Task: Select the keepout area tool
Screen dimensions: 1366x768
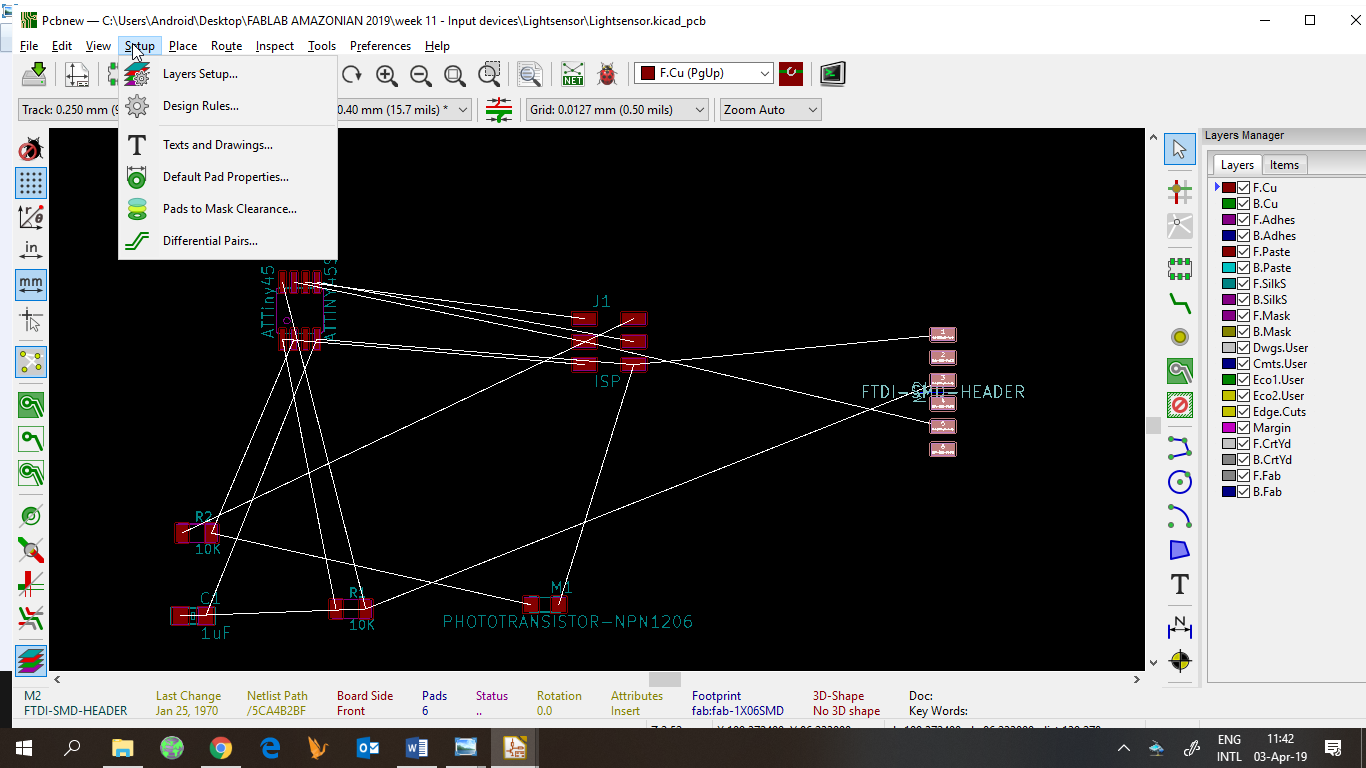Action: [x=1180, y=405]
